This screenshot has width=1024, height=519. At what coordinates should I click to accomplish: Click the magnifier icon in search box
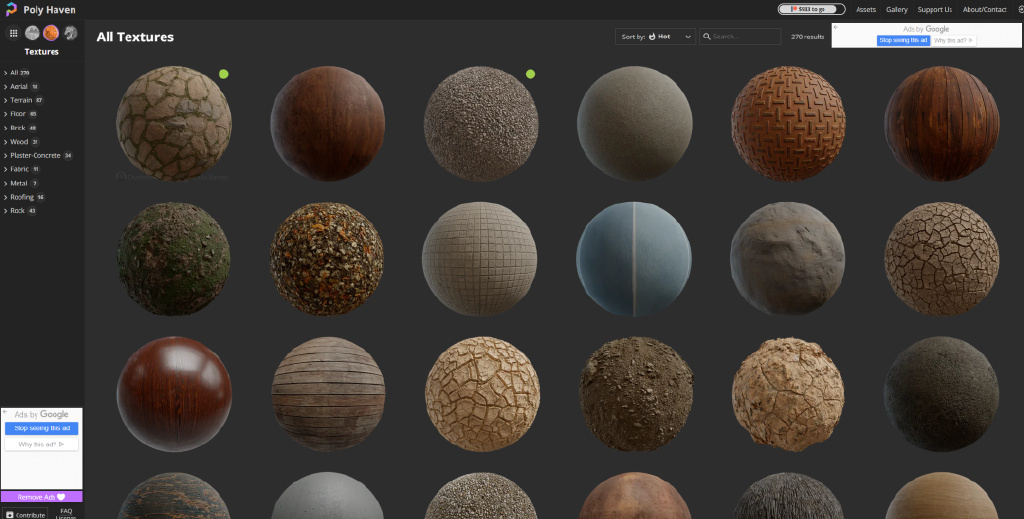pyautogui.click(x=706, y=36)
